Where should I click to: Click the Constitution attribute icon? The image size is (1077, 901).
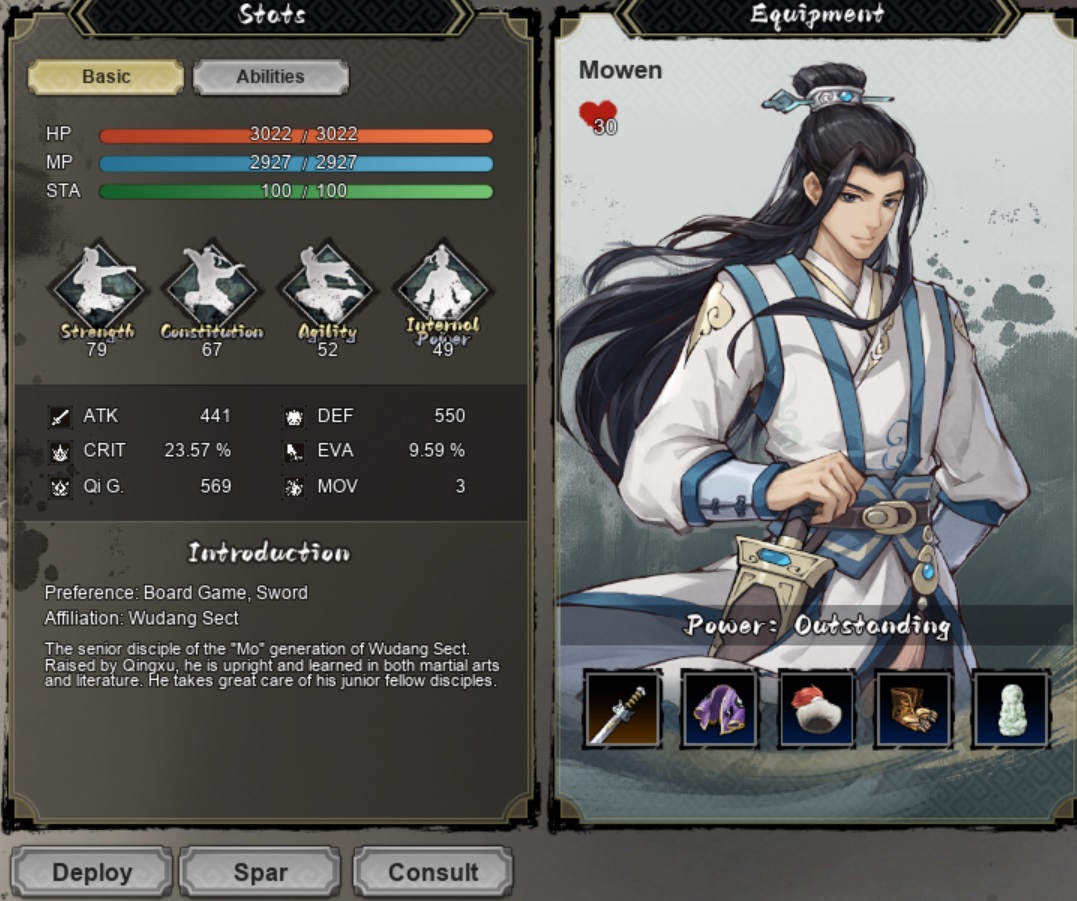(212, 288)
